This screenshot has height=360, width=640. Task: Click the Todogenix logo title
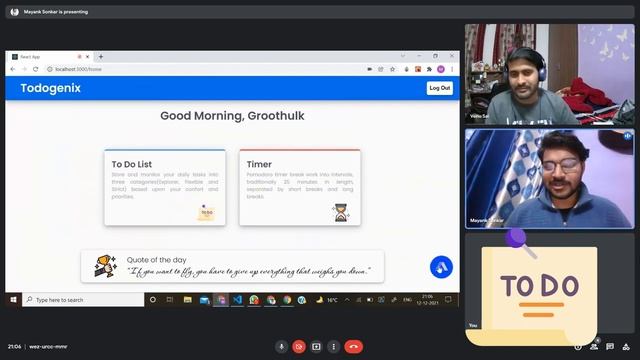point(51,88)
